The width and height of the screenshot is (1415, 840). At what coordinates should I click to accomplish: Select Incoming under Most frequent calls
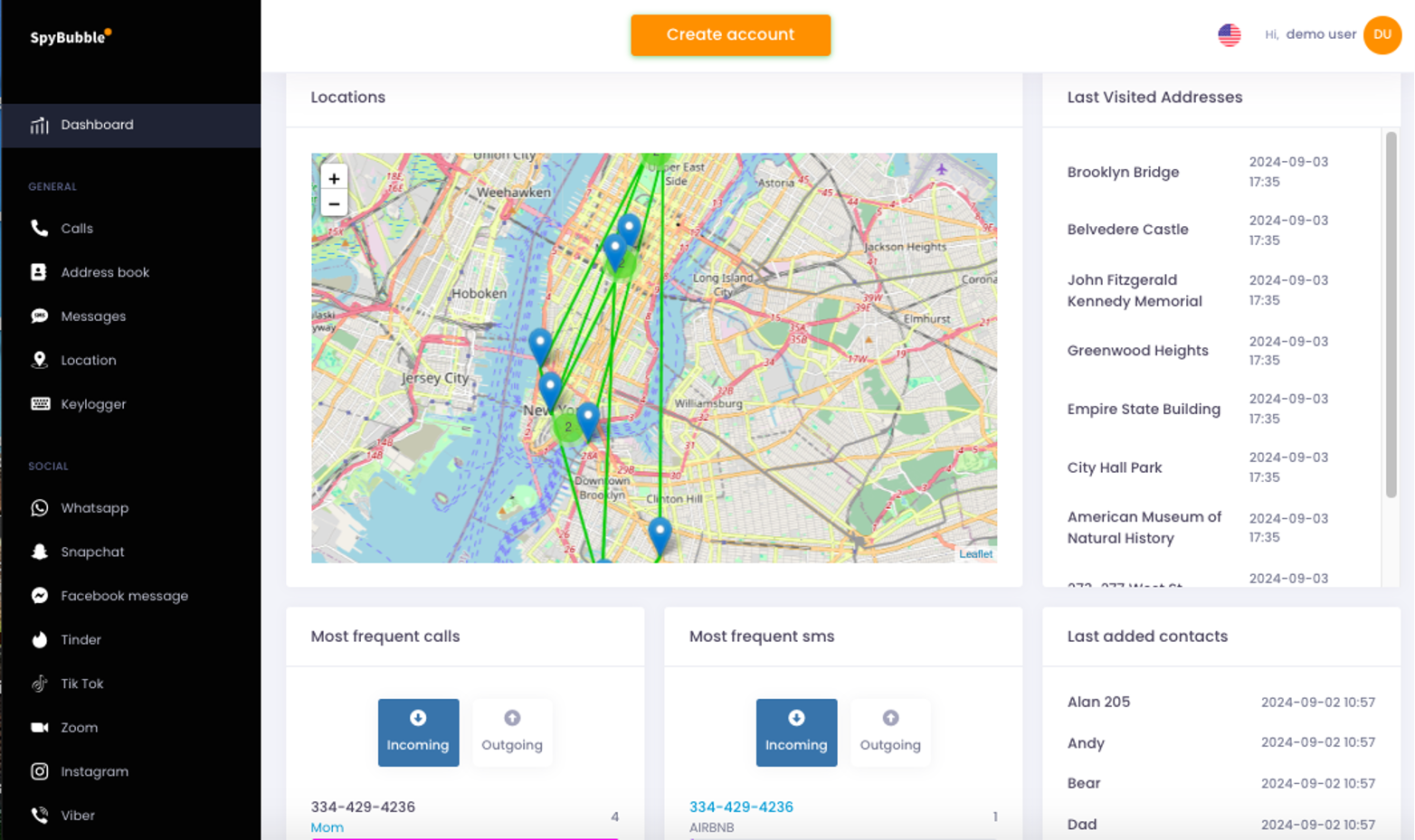(x=418, y=732)
